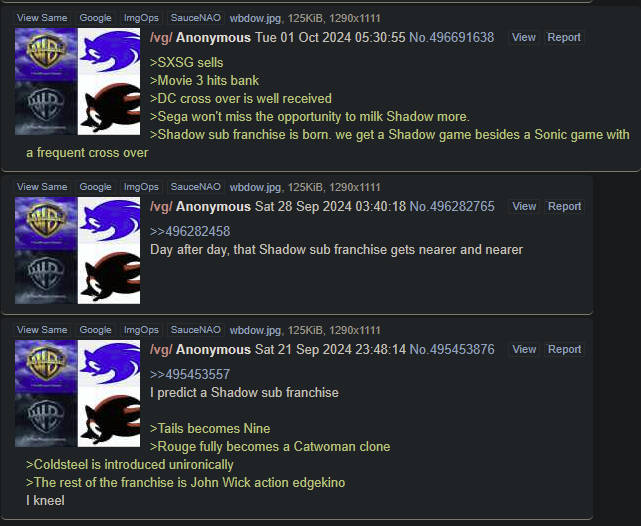Follow the quote link >>495453557
641x526 pixels.
click(190, 374)
